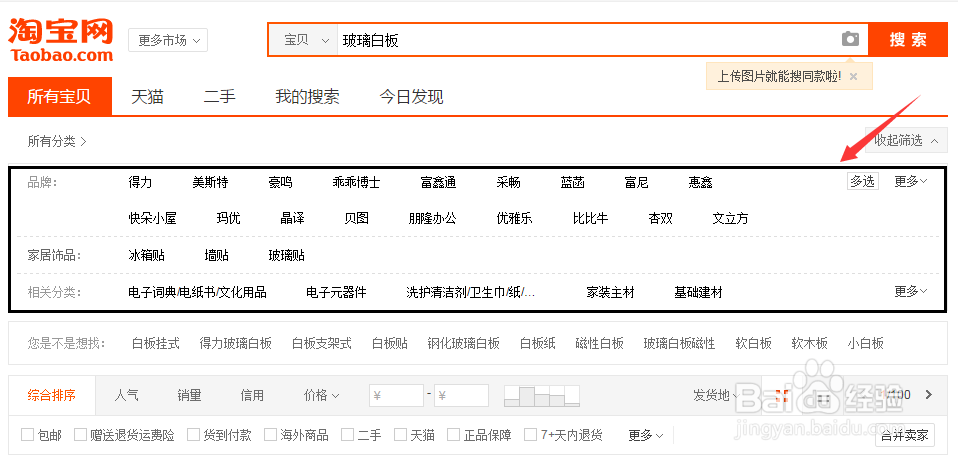Select the 所有宝贝 tab
Screen dimensions: 958x461
tap(60, 96)
